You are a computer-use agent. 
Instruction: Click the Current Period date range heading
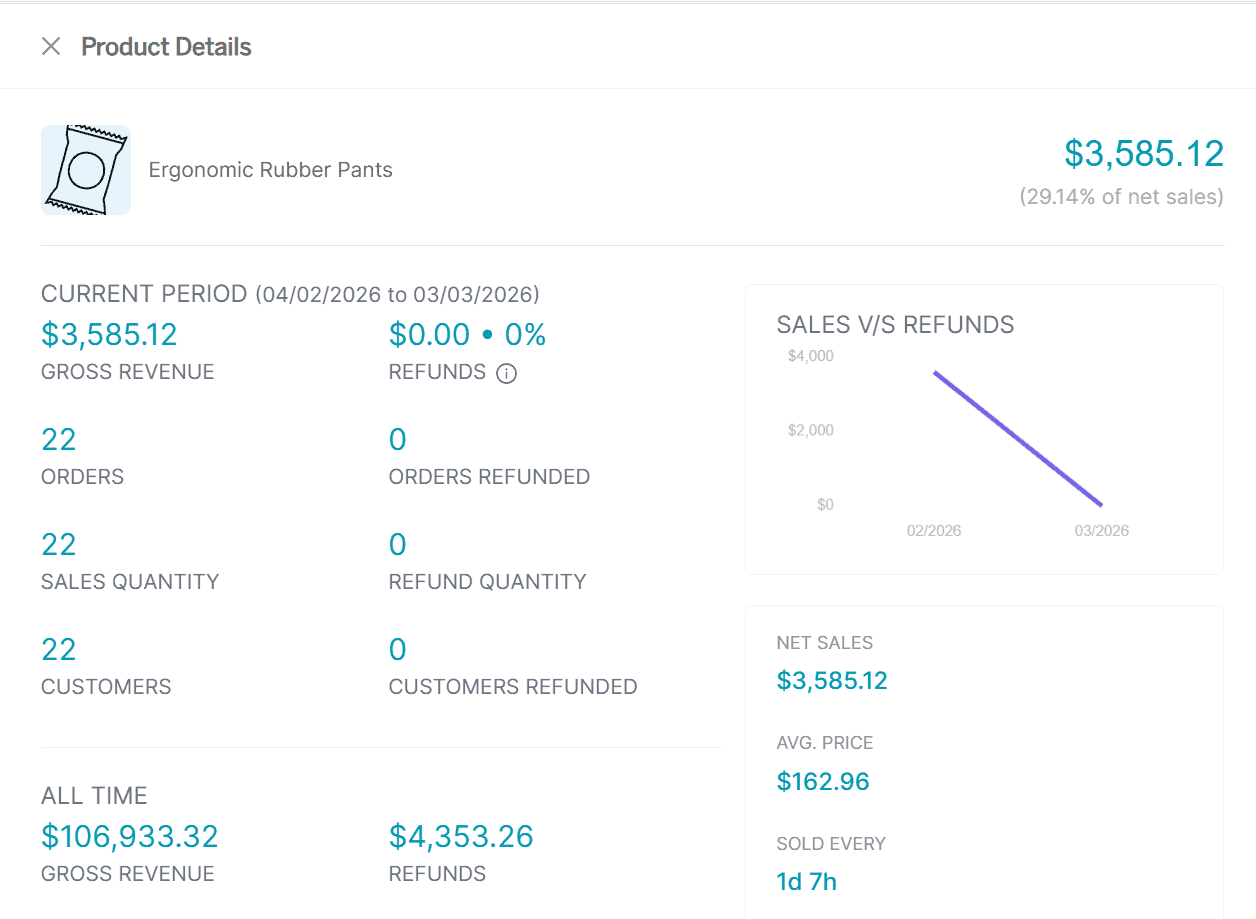[290, 294]
